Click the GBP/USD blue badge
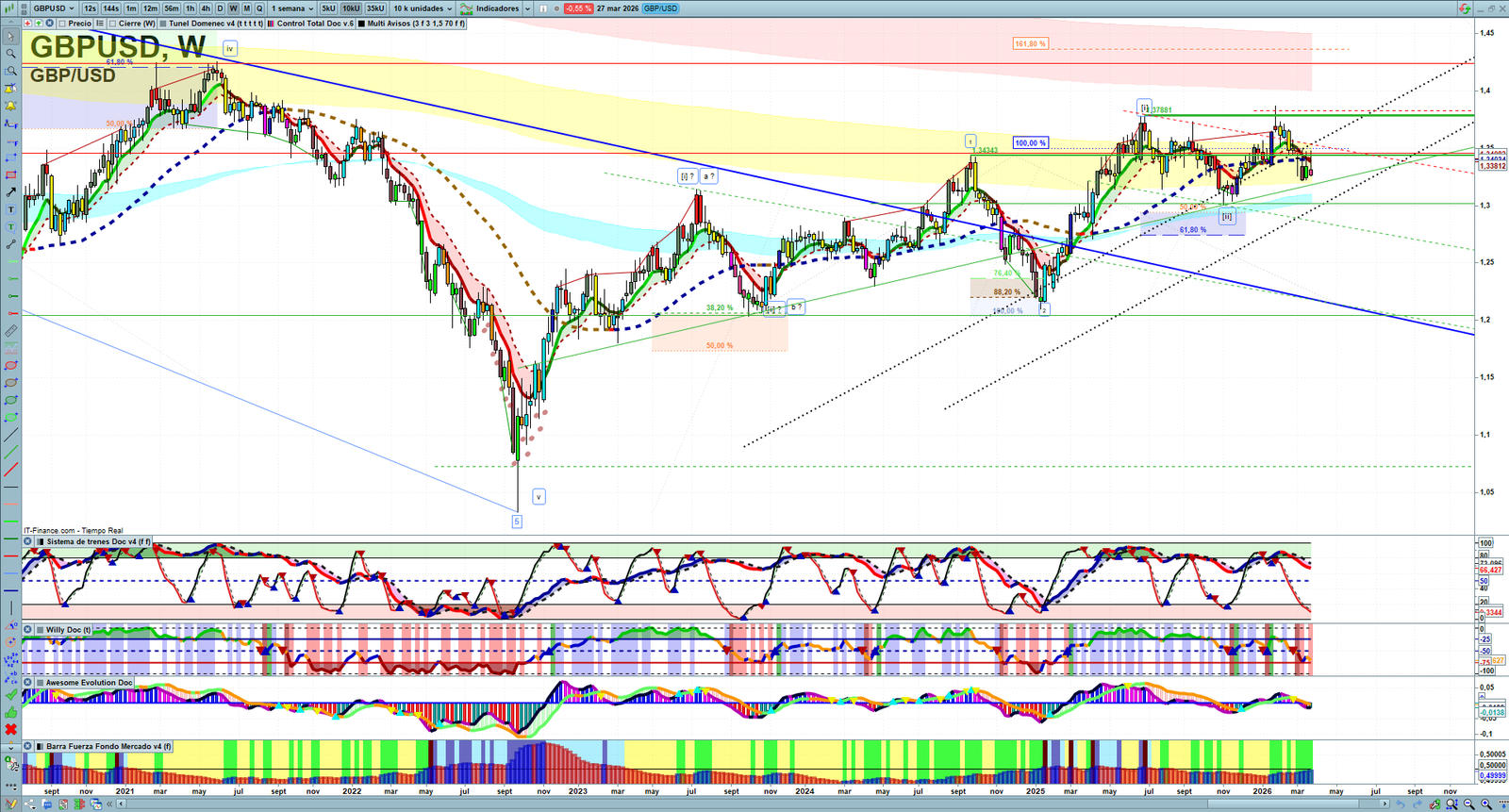Viewport: 1509px width, 812px height. point(661,8)
